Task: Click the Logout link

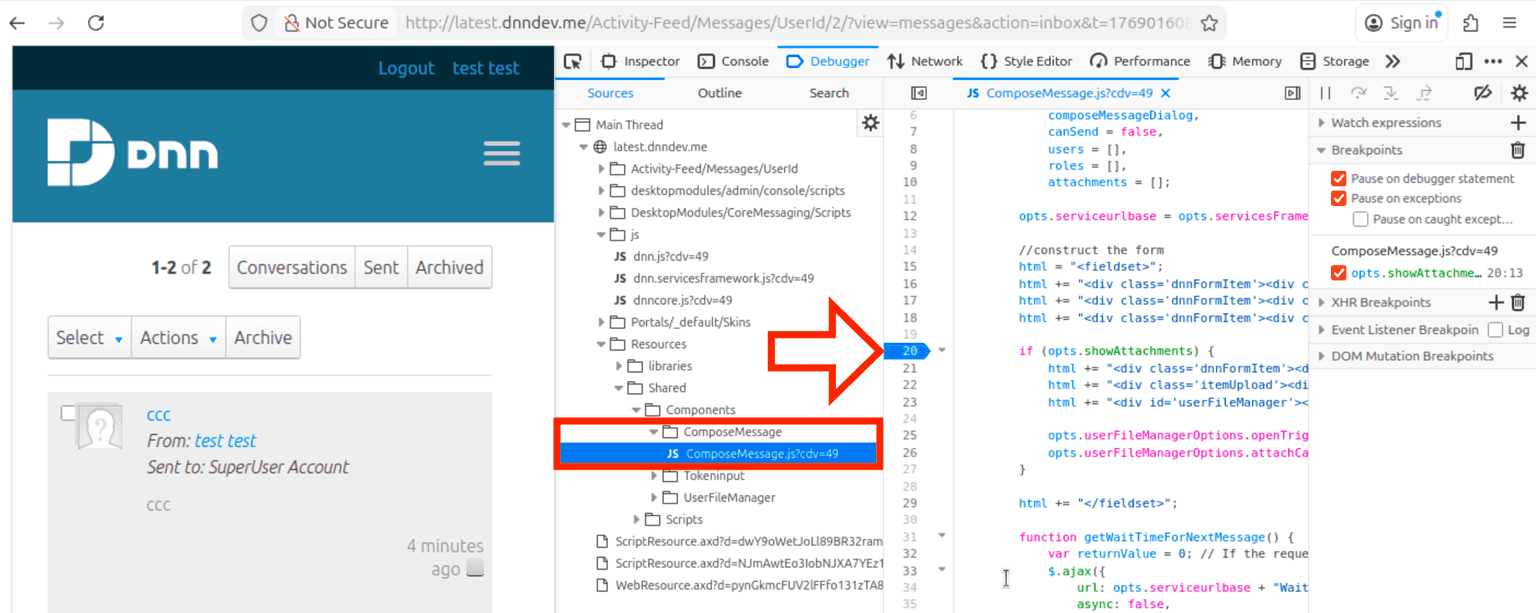Action: [406, 68]
